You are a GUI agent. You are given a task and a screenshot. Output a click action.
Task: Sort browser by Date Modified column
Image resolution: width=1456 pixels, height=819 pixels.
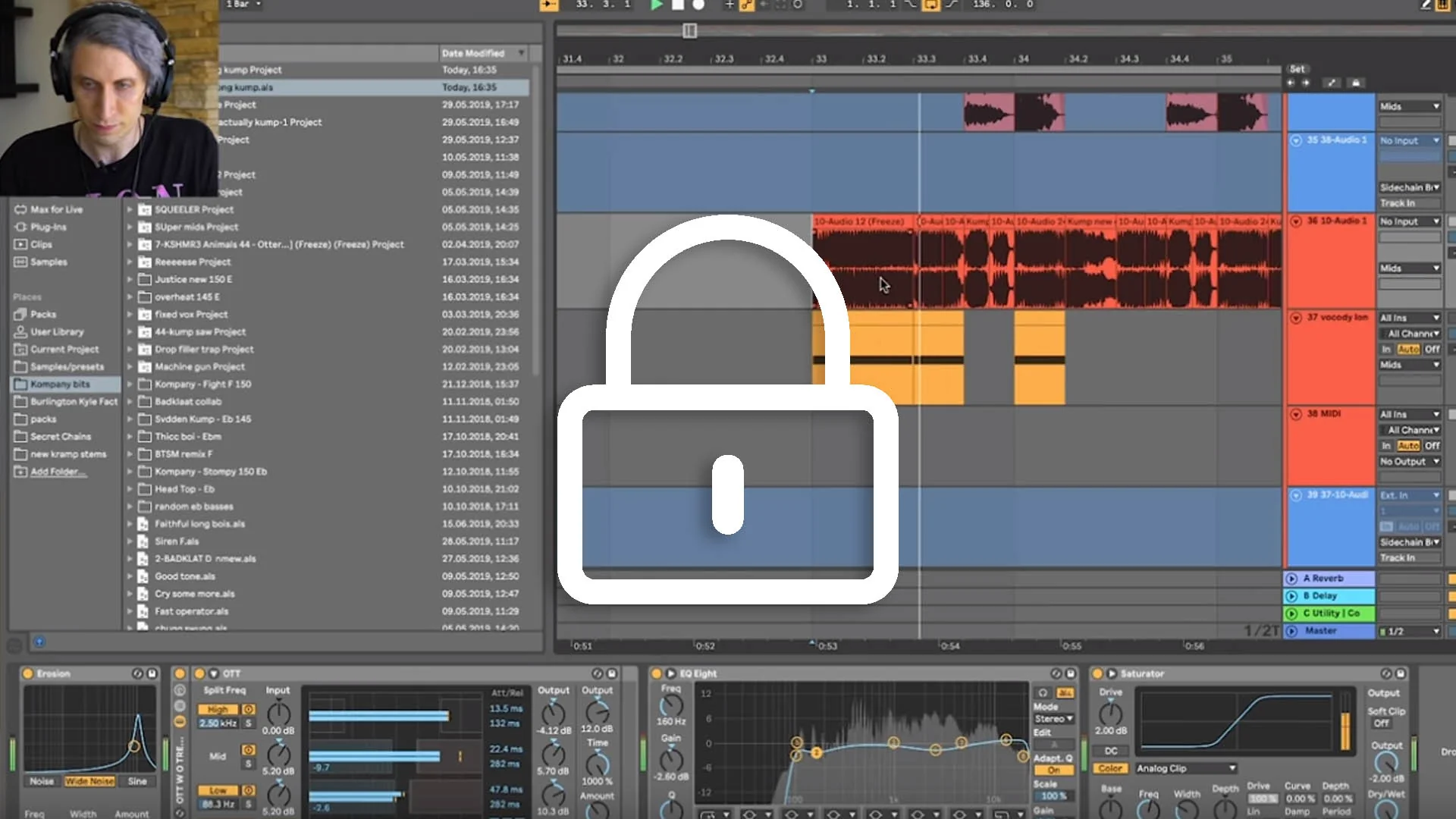(483, 53)
